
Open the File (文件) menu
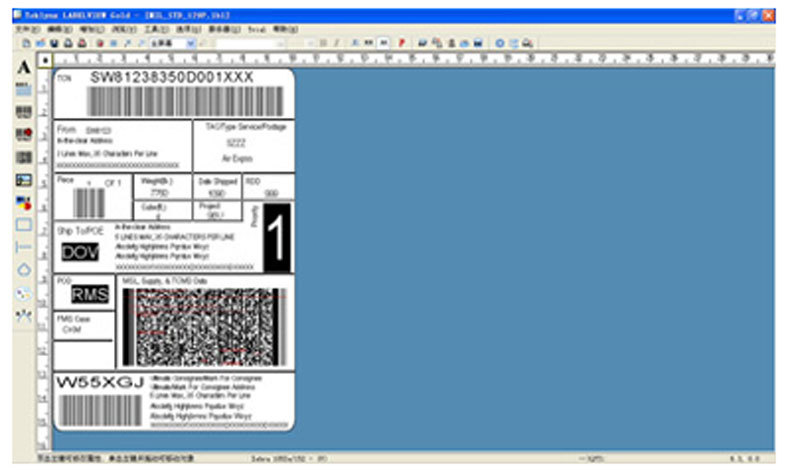pos(27,30)
